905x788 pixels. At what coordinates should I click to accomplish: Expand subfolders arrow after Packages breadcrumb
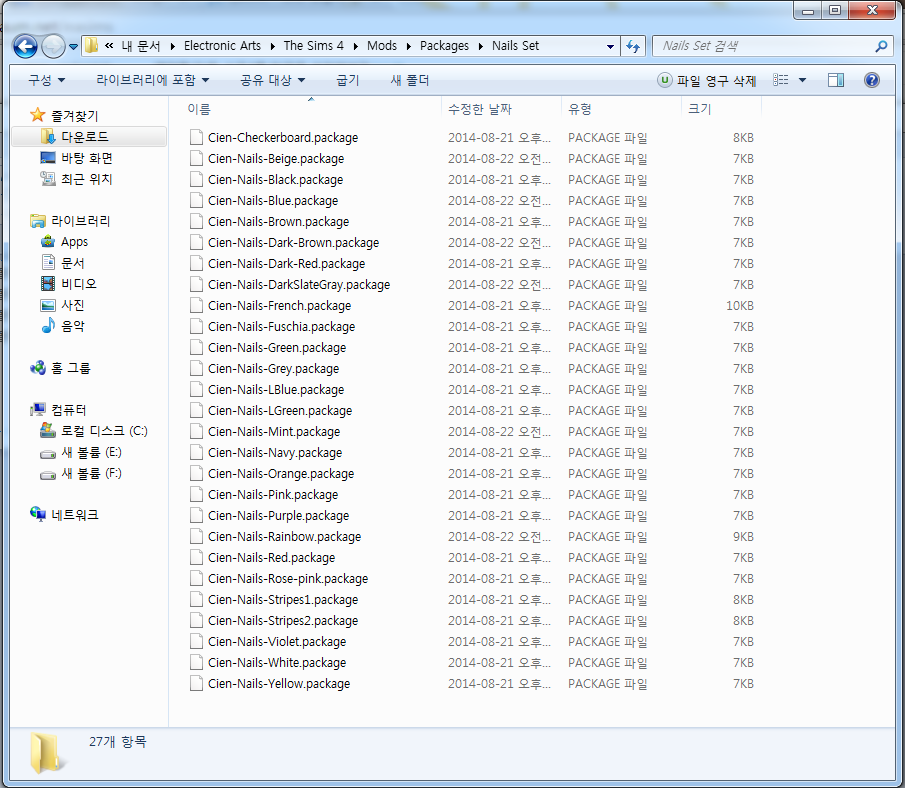[480, 46]
